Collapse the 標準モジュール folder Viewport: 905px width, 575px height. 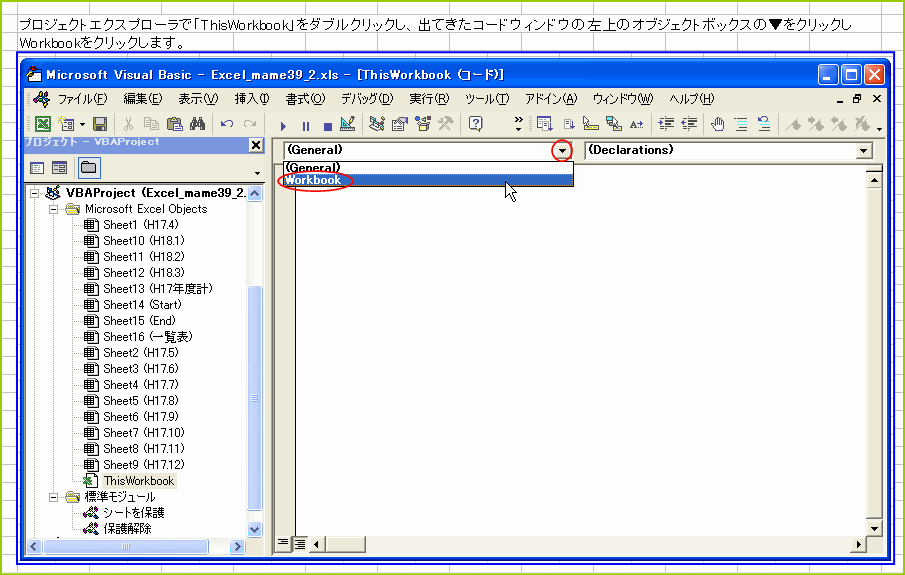tap(53, 497)
